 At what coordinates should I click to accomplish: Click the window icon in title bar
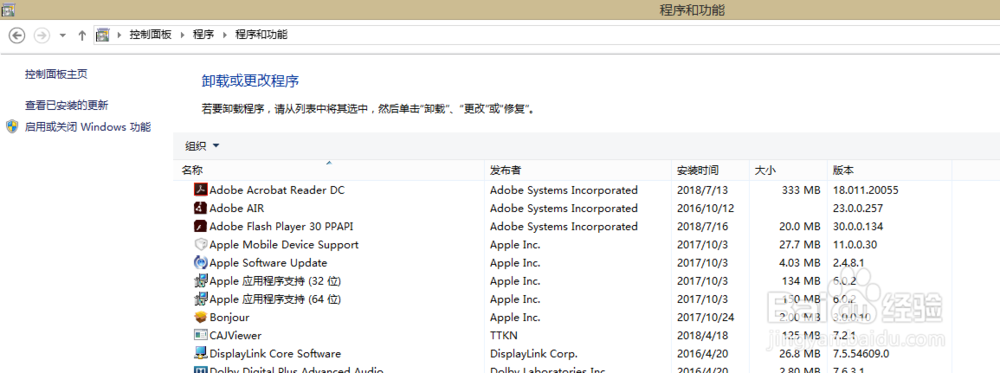point(9,10)
